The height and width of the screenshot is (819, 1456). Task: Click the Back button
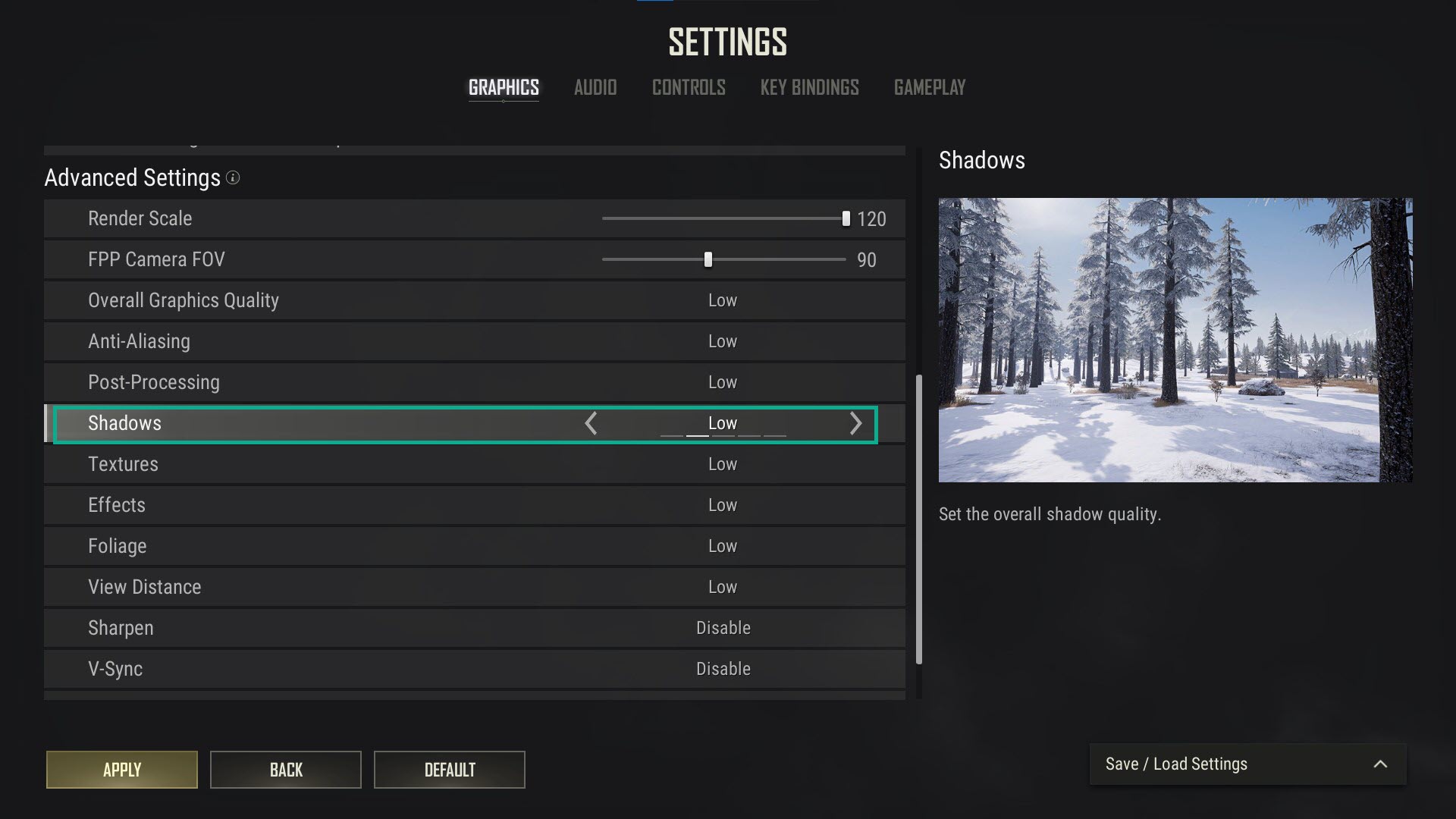(286, 770)
